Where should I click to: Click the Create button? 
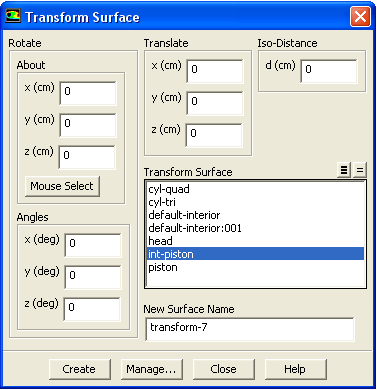79,369
